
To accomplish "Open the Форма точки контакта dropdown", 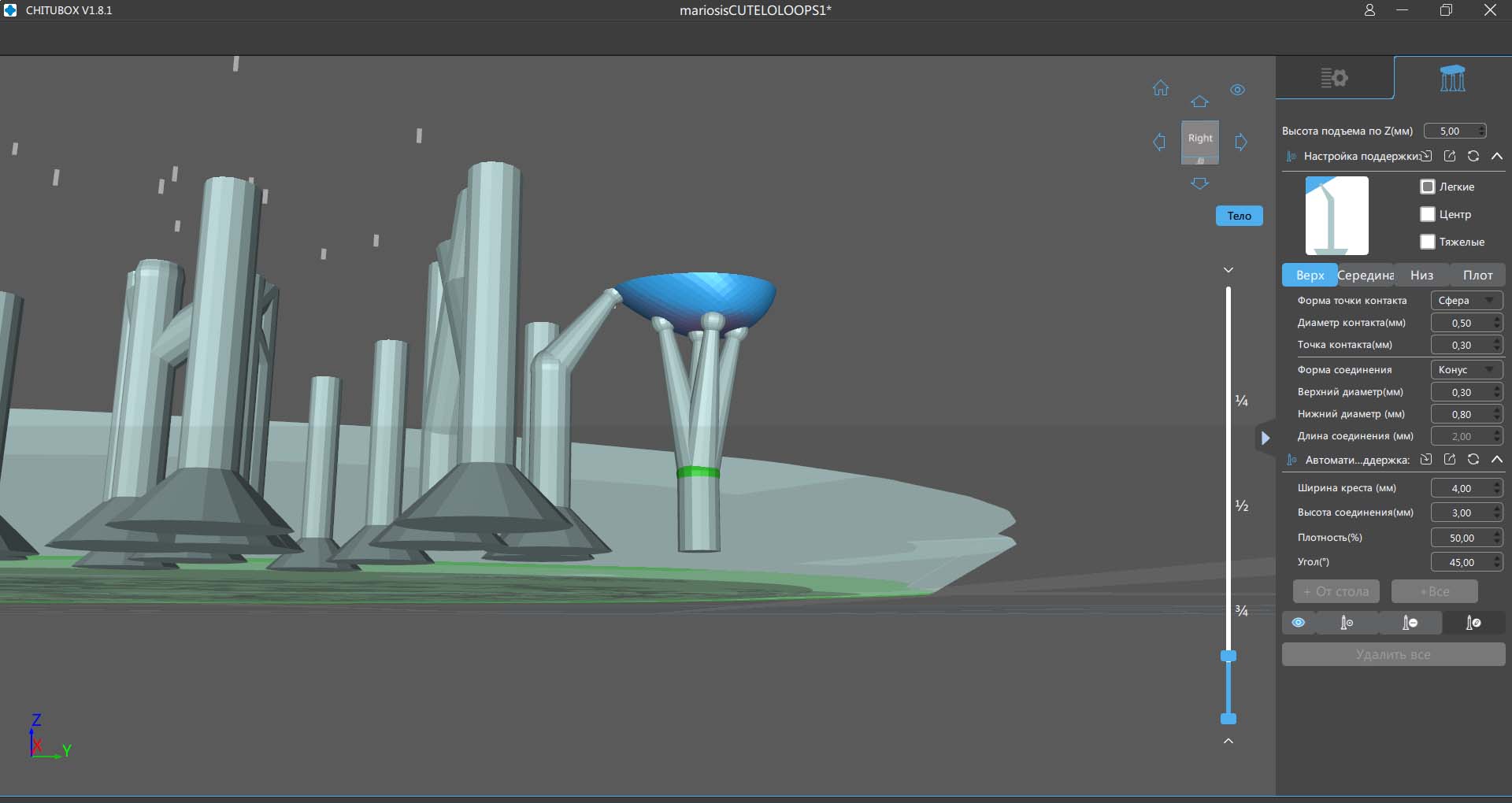I will [x=1466, y=301].
